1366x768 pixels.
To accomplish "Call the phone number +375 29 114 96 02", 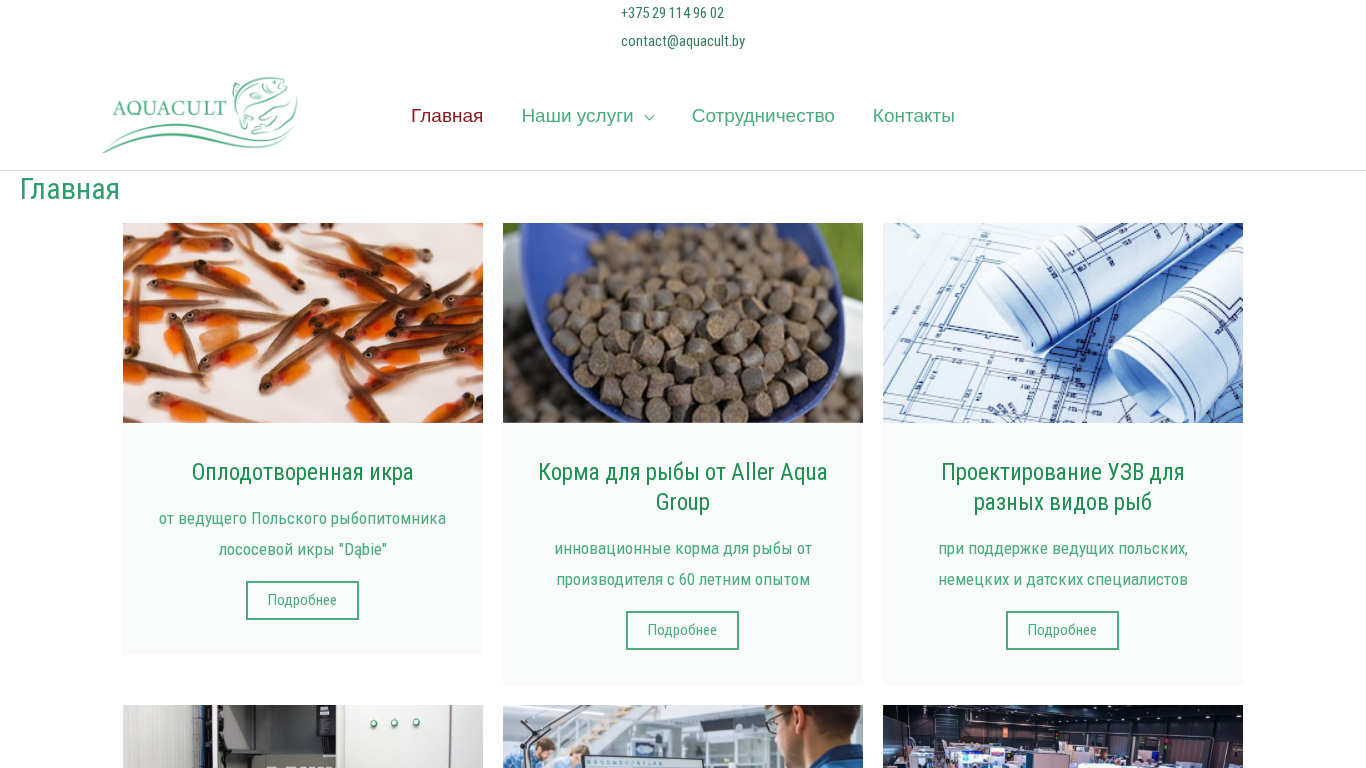I will pos(672,13).
